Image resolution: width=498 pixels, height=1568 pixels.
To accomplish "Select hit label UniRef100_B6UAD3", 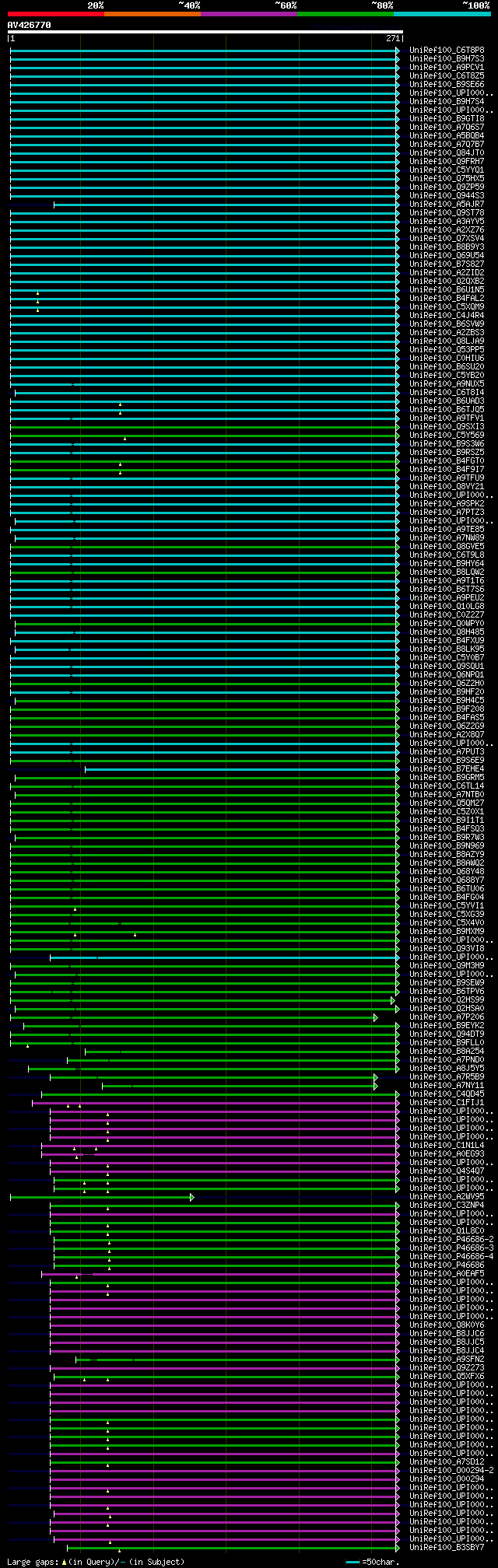I will tap(447, 401).
